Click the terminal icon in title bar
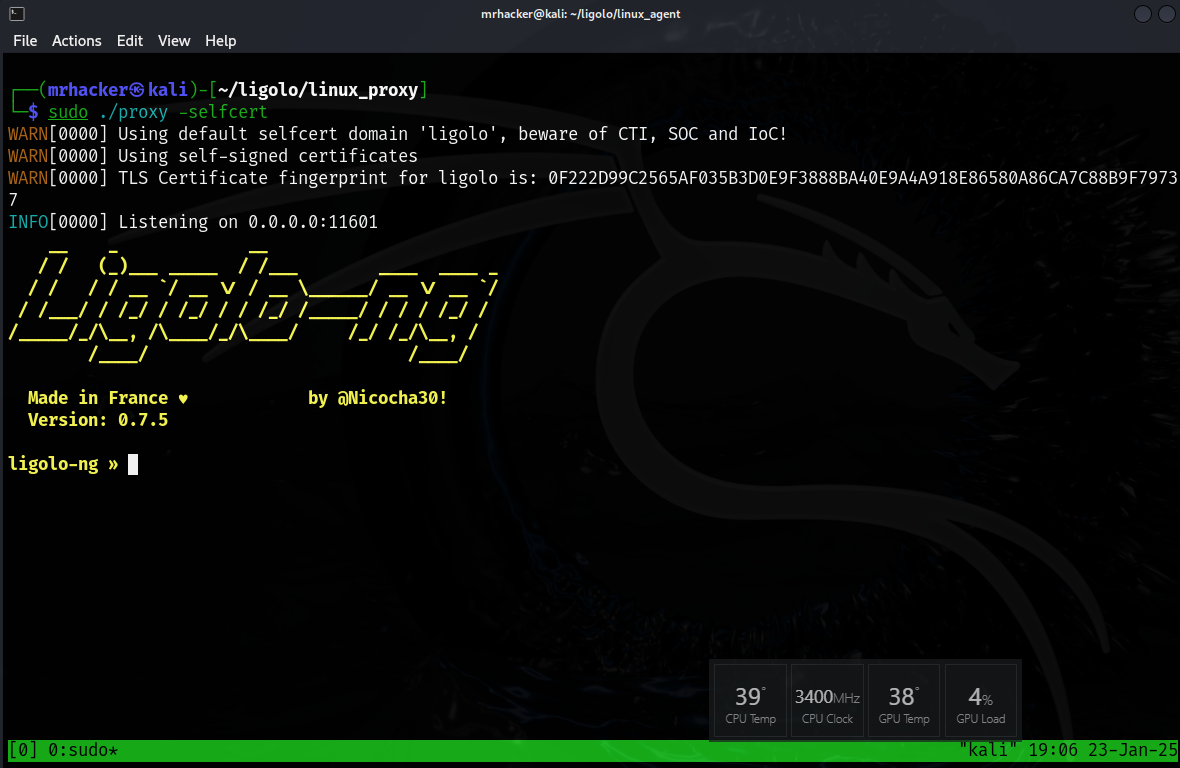The width and height of the screenshot is (1180, 768). click(17, 14)
